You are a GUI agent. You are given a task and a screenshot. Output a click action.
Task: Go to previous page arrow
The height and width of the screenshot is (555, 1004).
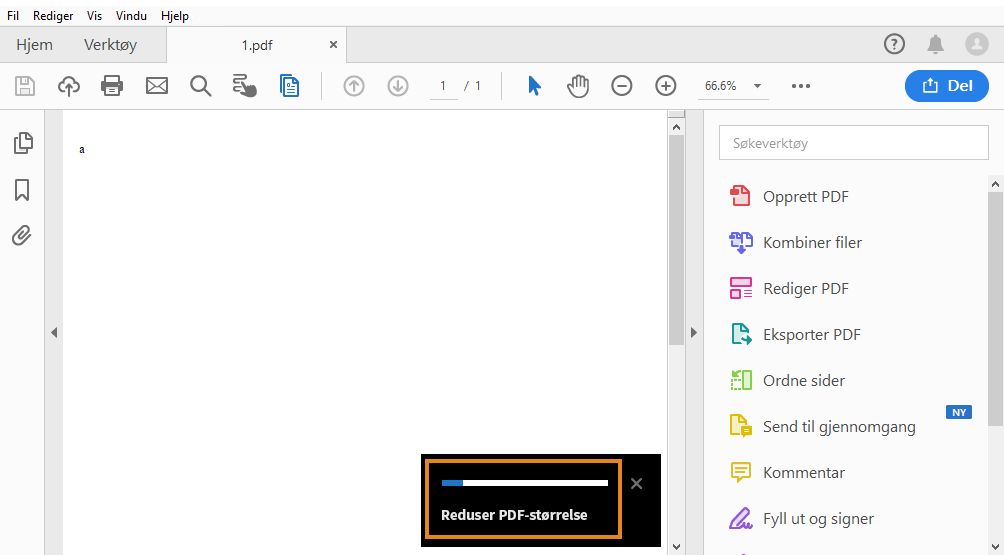(x=353, y=86)
